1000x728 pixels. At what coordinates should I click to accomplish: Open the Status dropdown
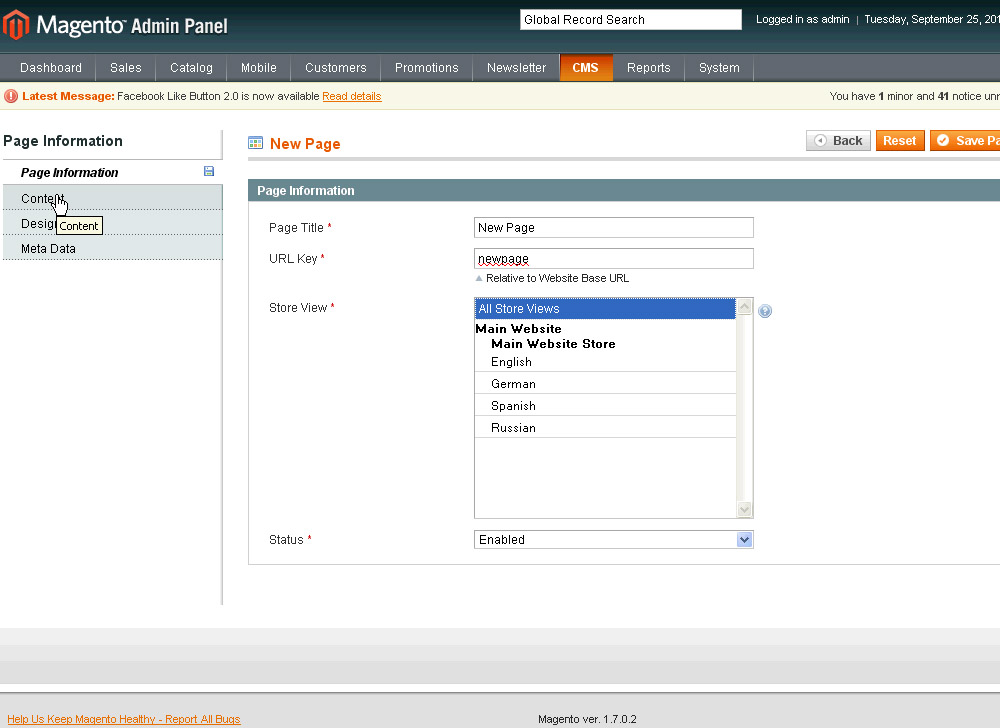[613, 540]
